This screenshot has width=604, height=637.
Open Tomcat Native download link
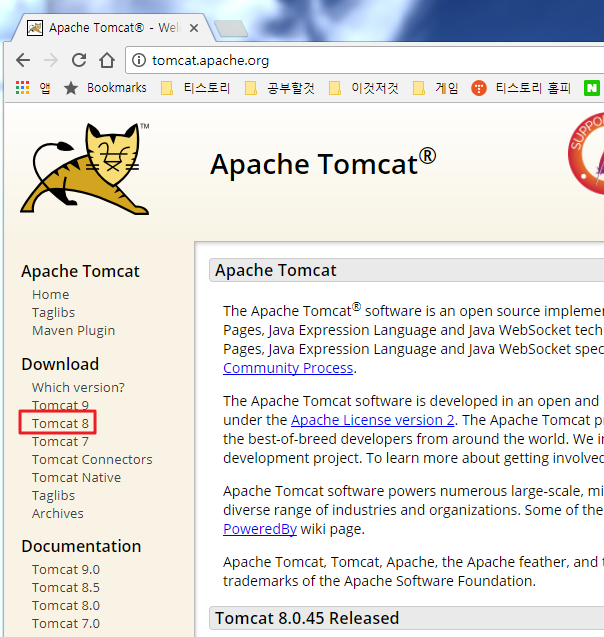tap(77, 477)
